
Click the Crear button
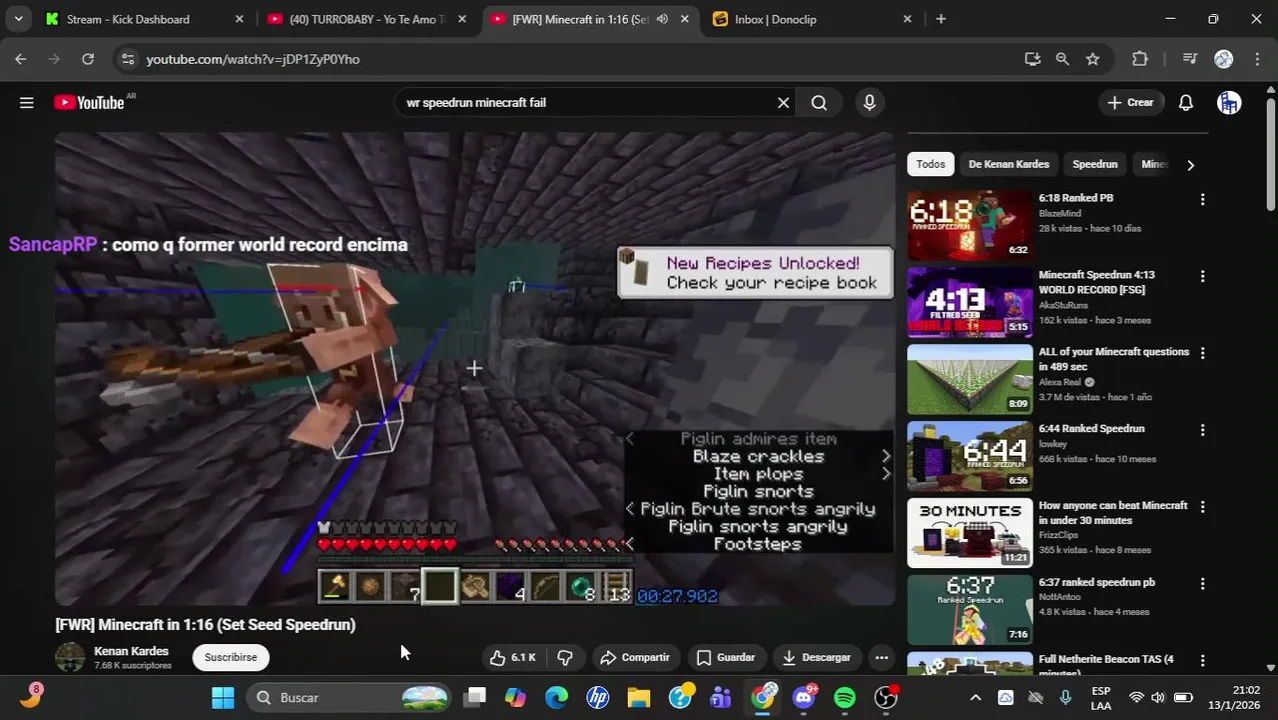click(1131, 102)
